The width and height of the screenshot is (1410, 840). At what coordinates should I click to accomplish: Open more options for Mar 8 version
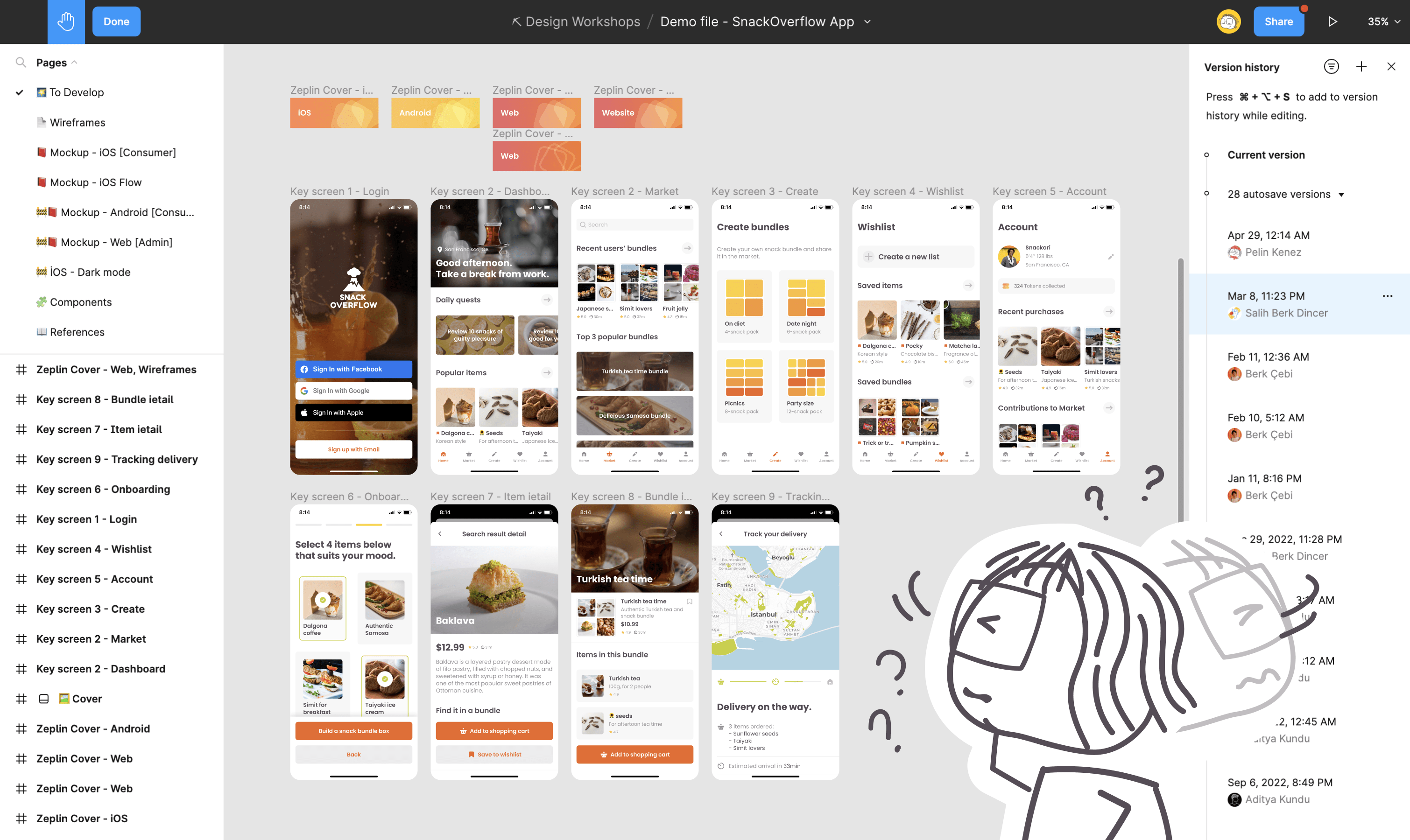coord(1387,296)
